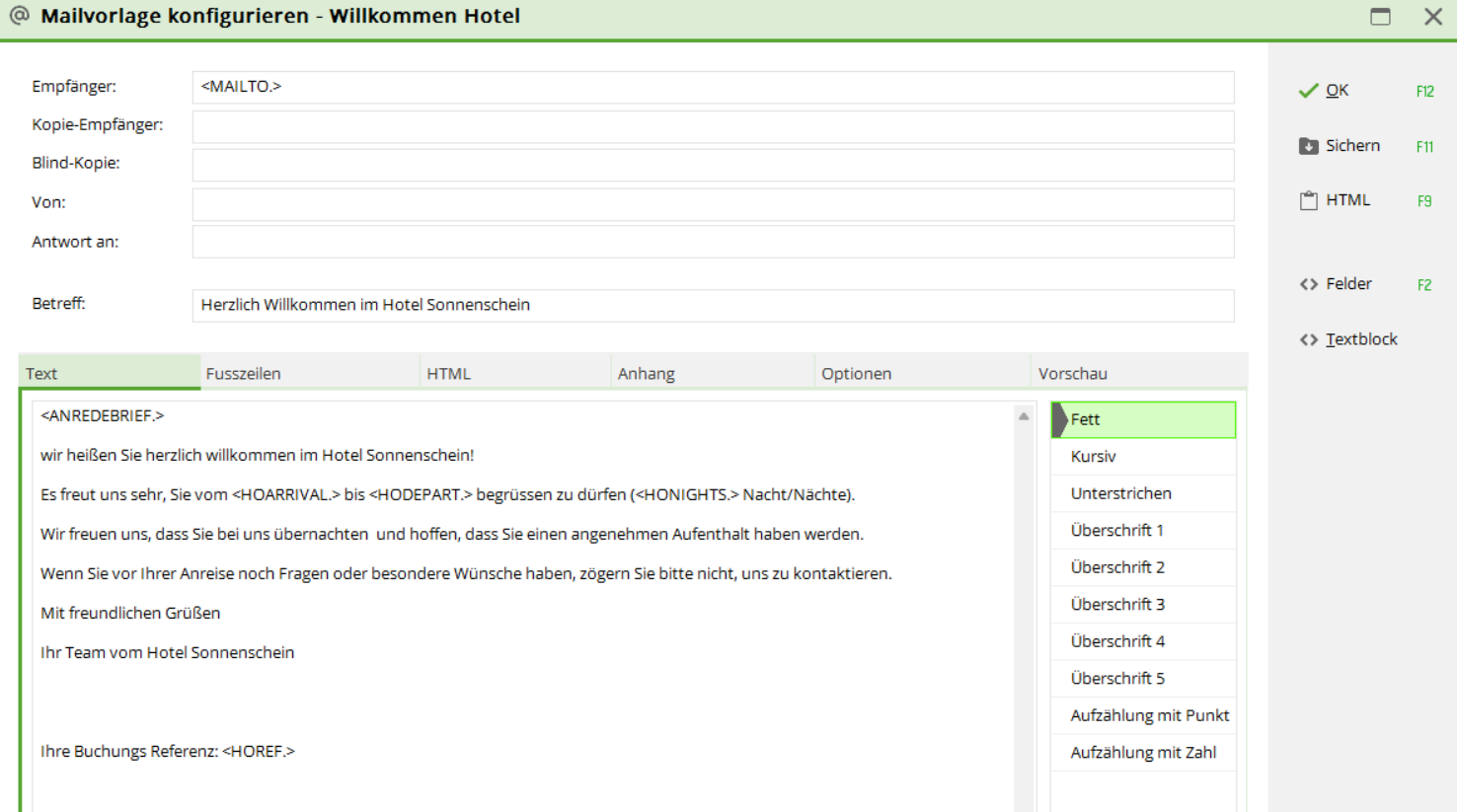Click the Textblock angle-brackets icon
The image size is (1457, 812).
pos(1308,339)
